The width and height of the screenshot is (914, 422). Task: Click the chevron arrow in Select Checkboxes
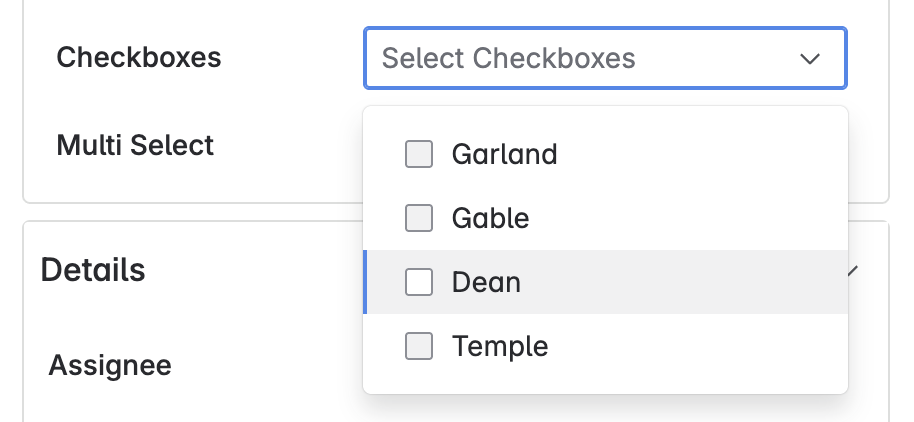[x=810, y=59]
